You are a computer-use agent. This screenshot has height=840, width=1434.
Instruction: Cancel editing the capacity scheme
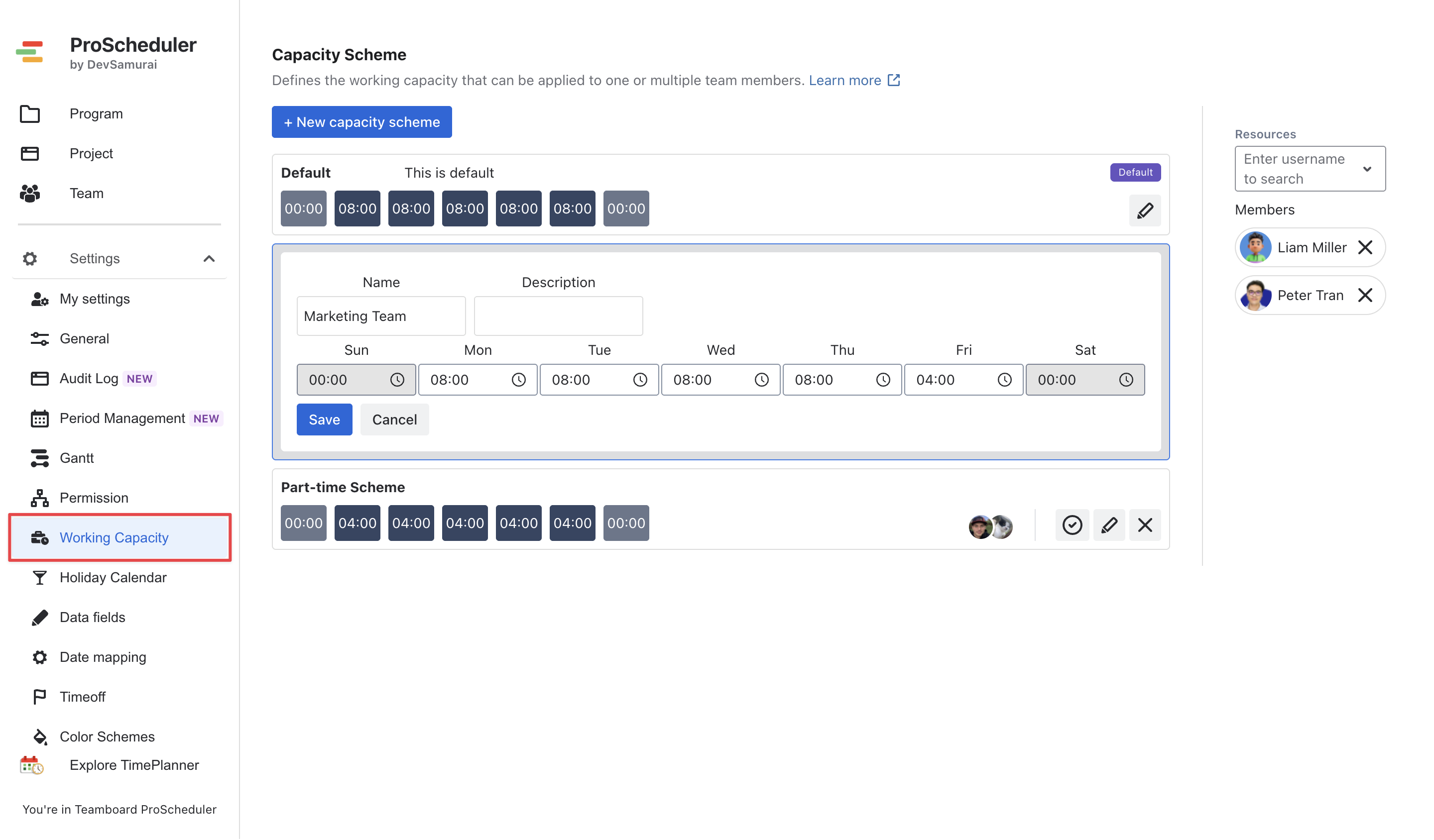tap(394, 420)
